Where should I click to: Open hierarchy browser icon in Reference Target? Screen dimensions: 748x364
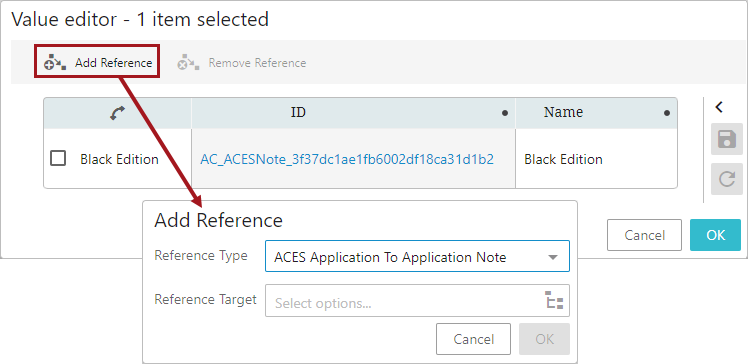click(x=554, y=300)
